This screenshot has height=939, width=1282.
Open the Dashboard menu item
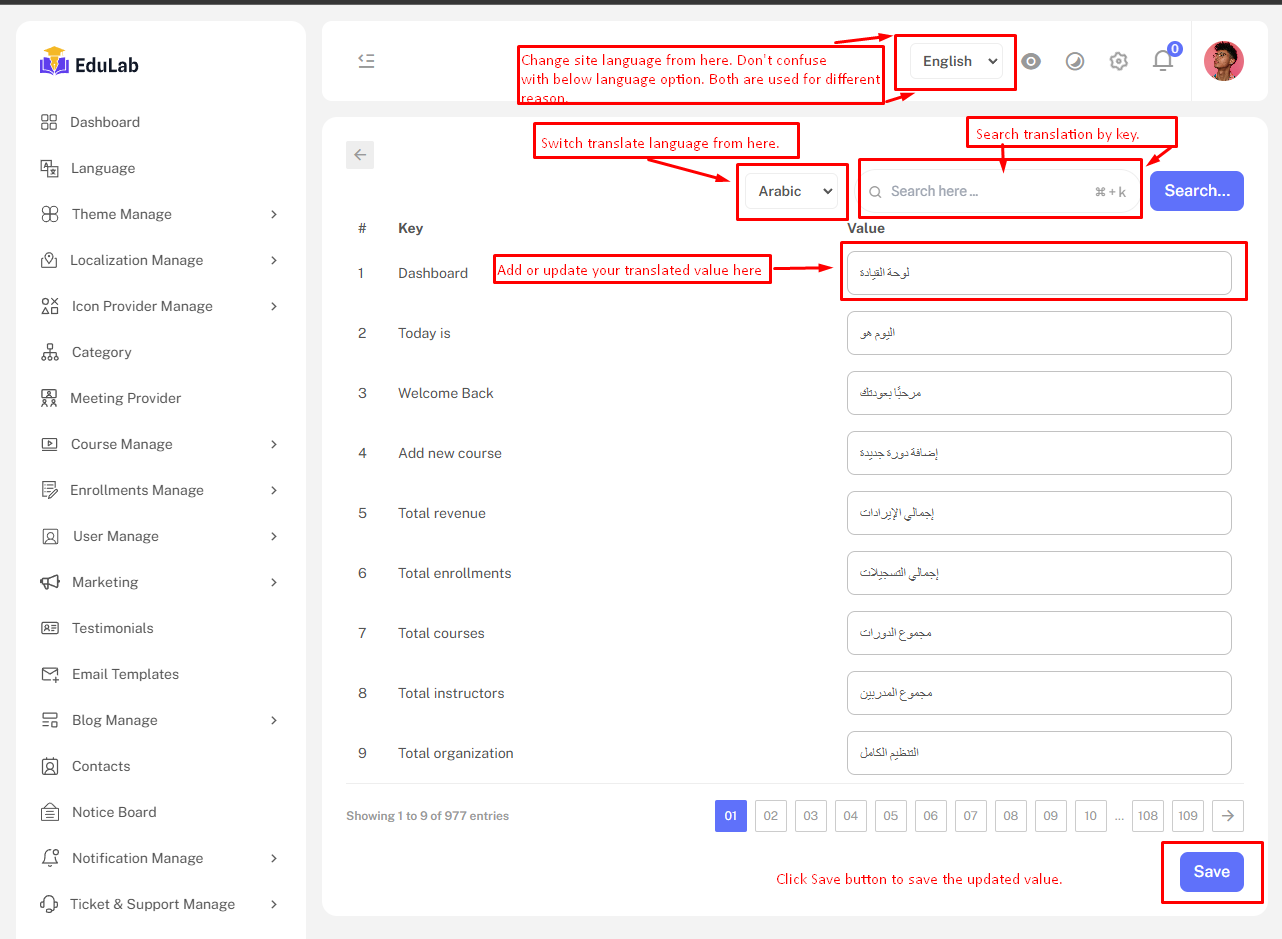[104, 122]
